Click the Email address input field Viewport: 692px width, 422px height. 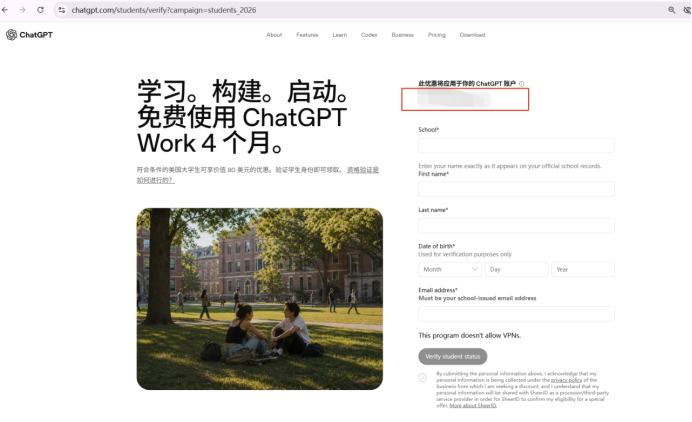516,314
